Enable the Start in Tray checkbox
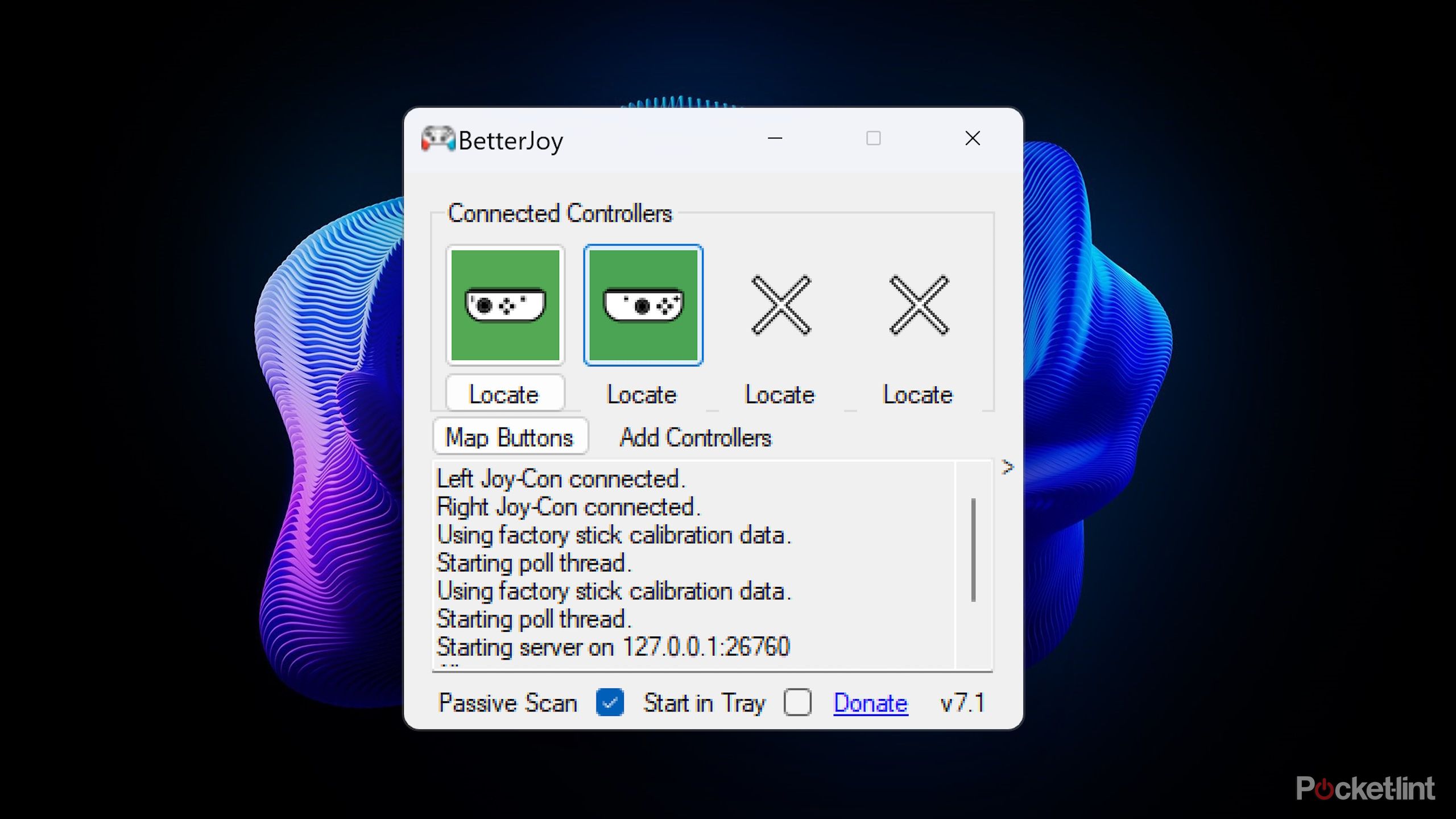This screenshot has width=1456, height=819. click(x=797, y=702)
